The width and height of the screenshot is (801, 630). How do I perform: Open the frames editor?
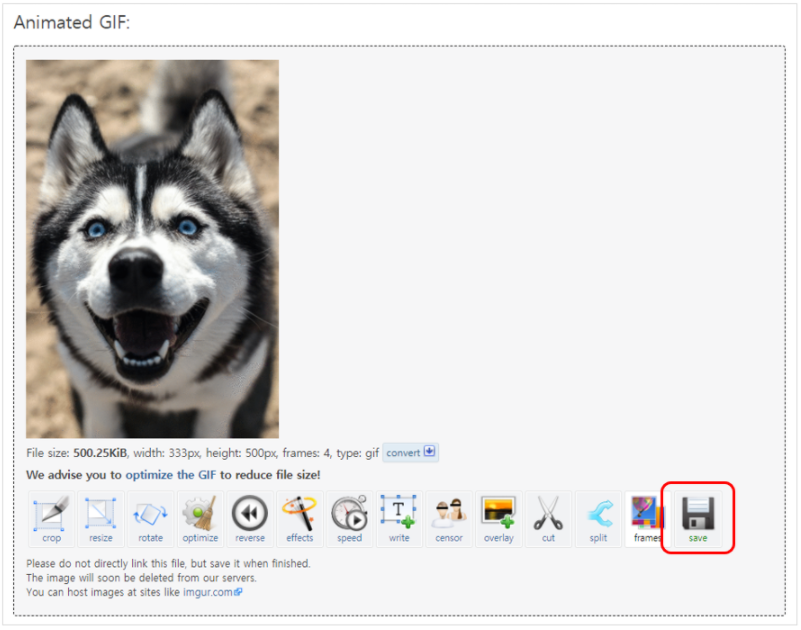pyautogui.click(x=645, y=519)
